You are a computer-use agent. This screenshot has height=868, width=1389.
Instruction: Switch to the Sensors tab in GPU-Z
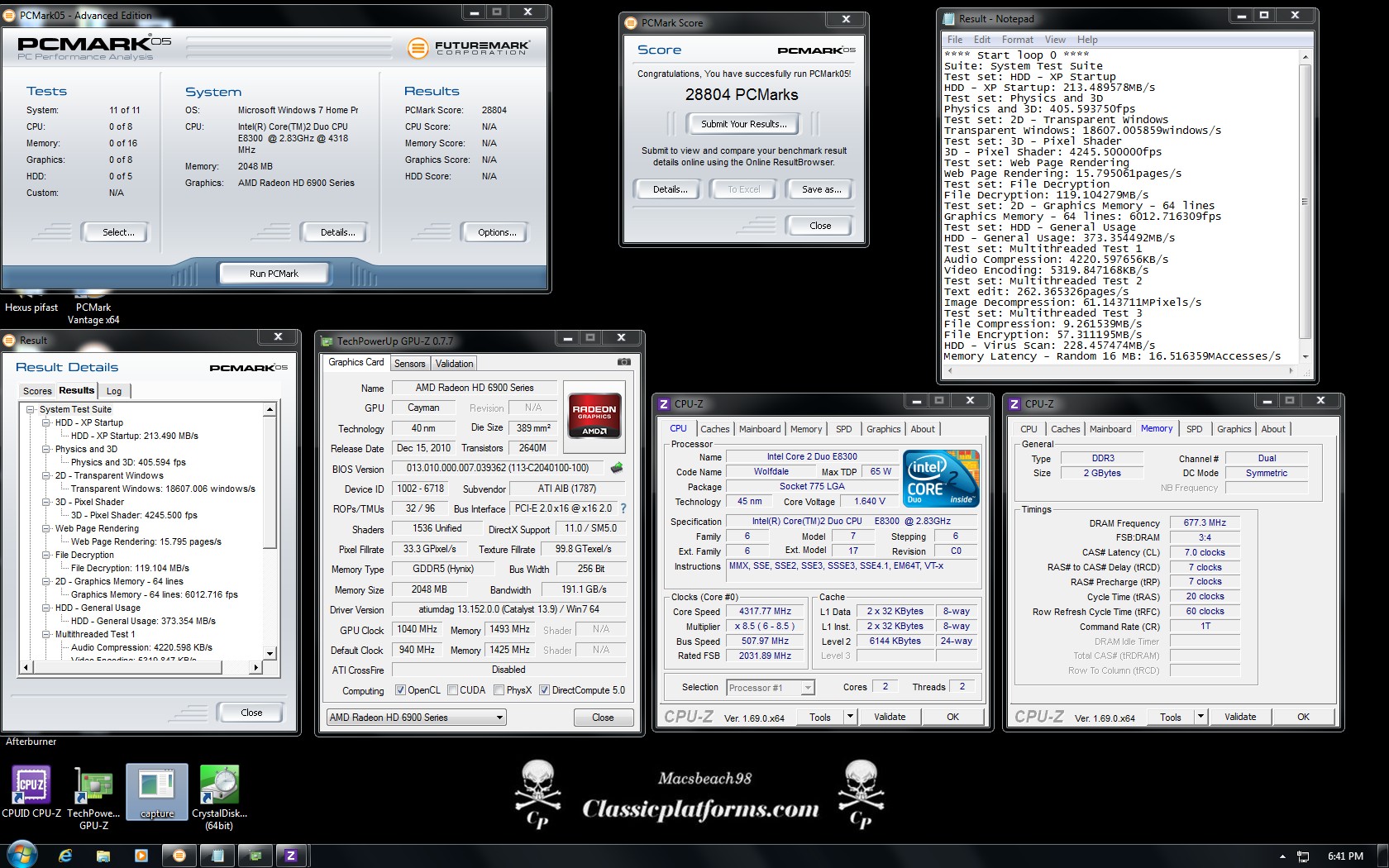[x=409, y=364]
